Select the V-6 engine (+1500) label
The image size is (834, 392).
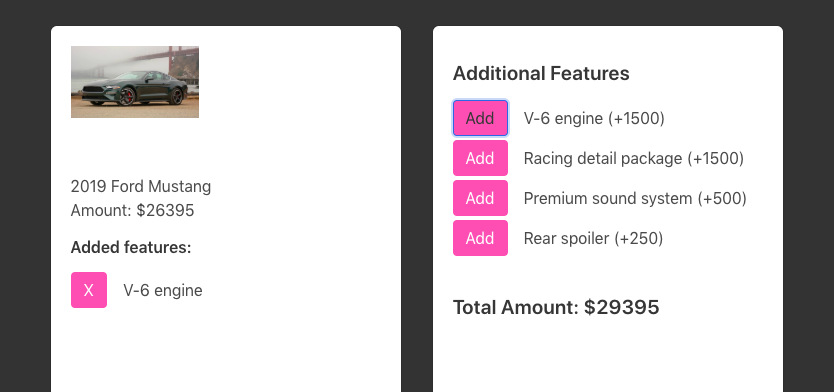pos(594,118)
